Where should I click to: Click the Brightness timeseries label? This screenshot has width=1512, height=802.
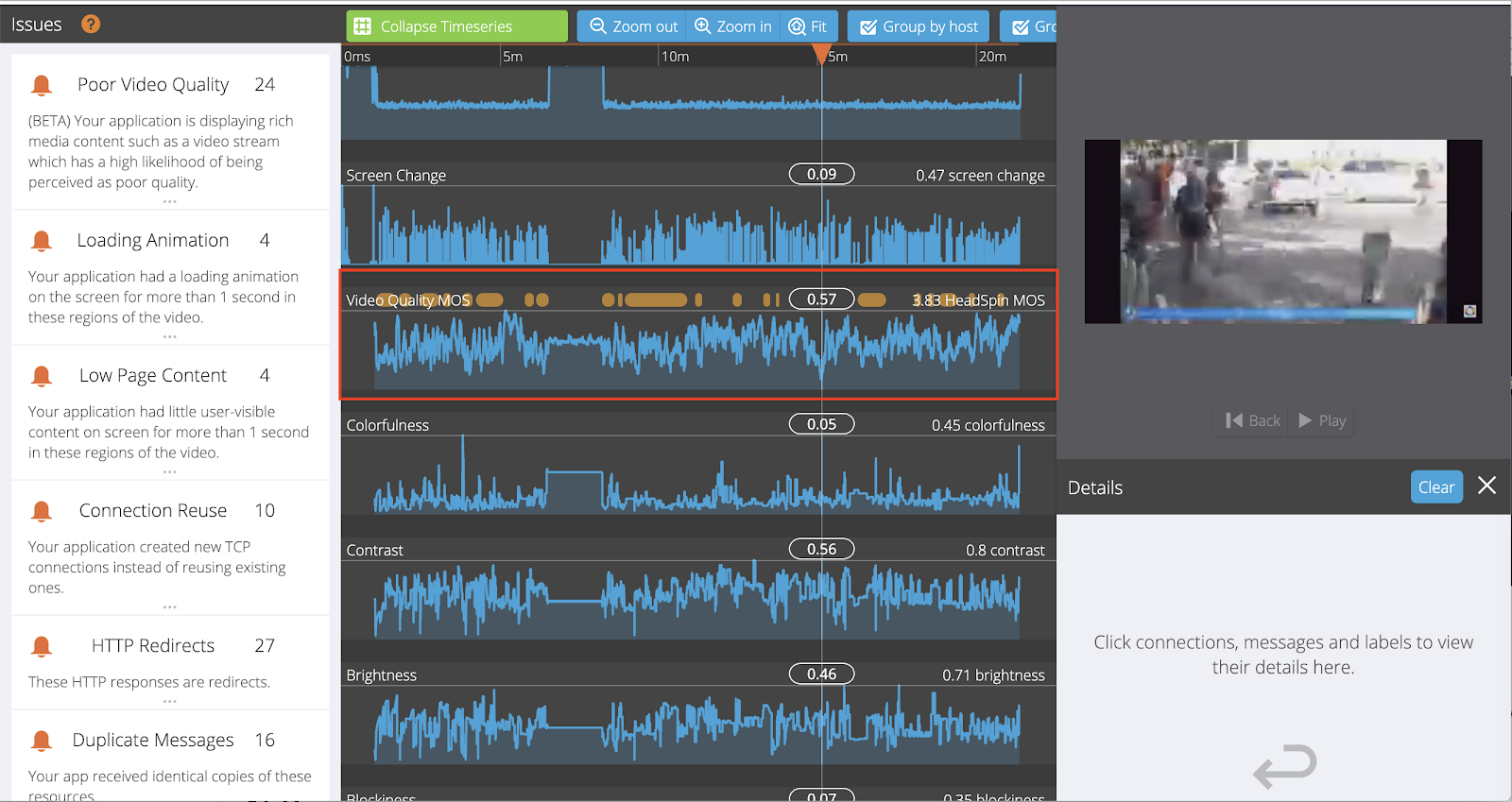(382, 675)
